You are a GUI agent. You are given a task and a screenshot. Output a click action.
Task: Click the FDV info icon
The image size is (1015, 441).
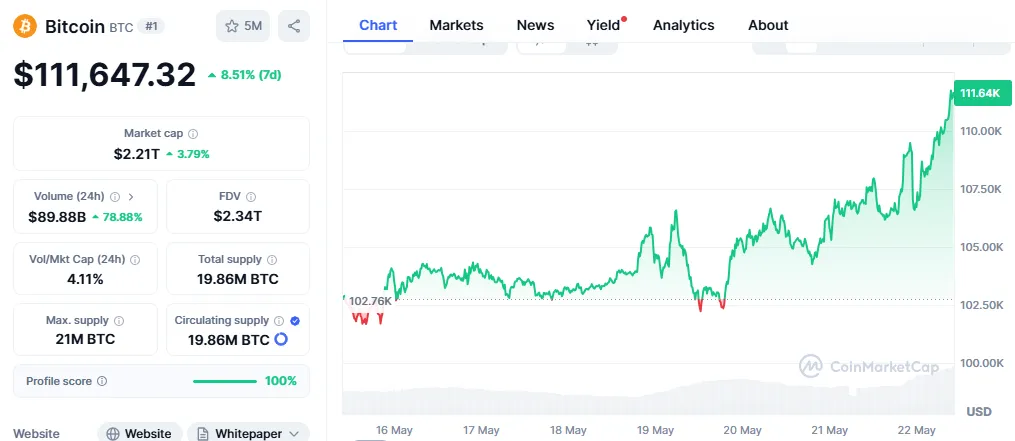tap(251, 197)
